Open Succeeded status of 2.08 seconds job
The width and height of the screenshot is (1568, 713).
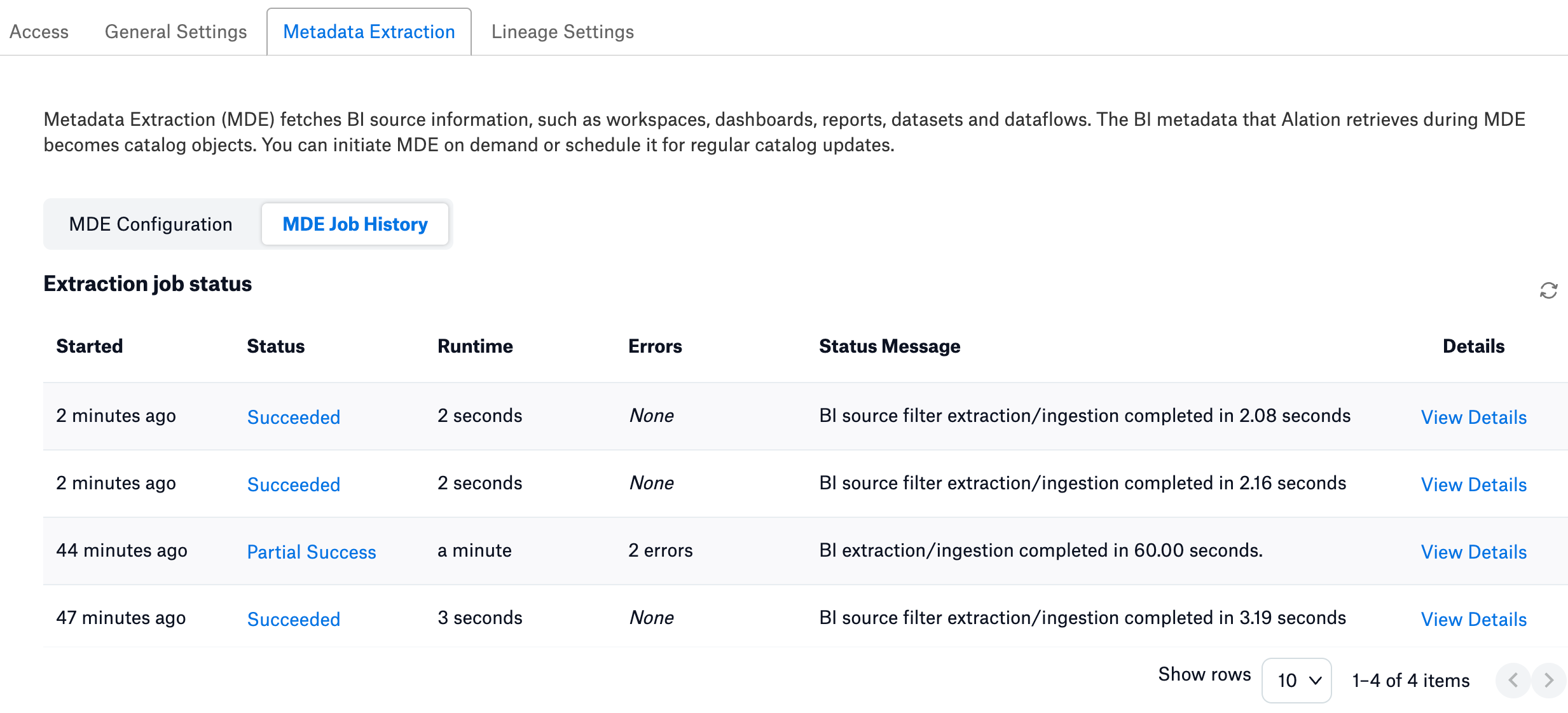point(294,418)
